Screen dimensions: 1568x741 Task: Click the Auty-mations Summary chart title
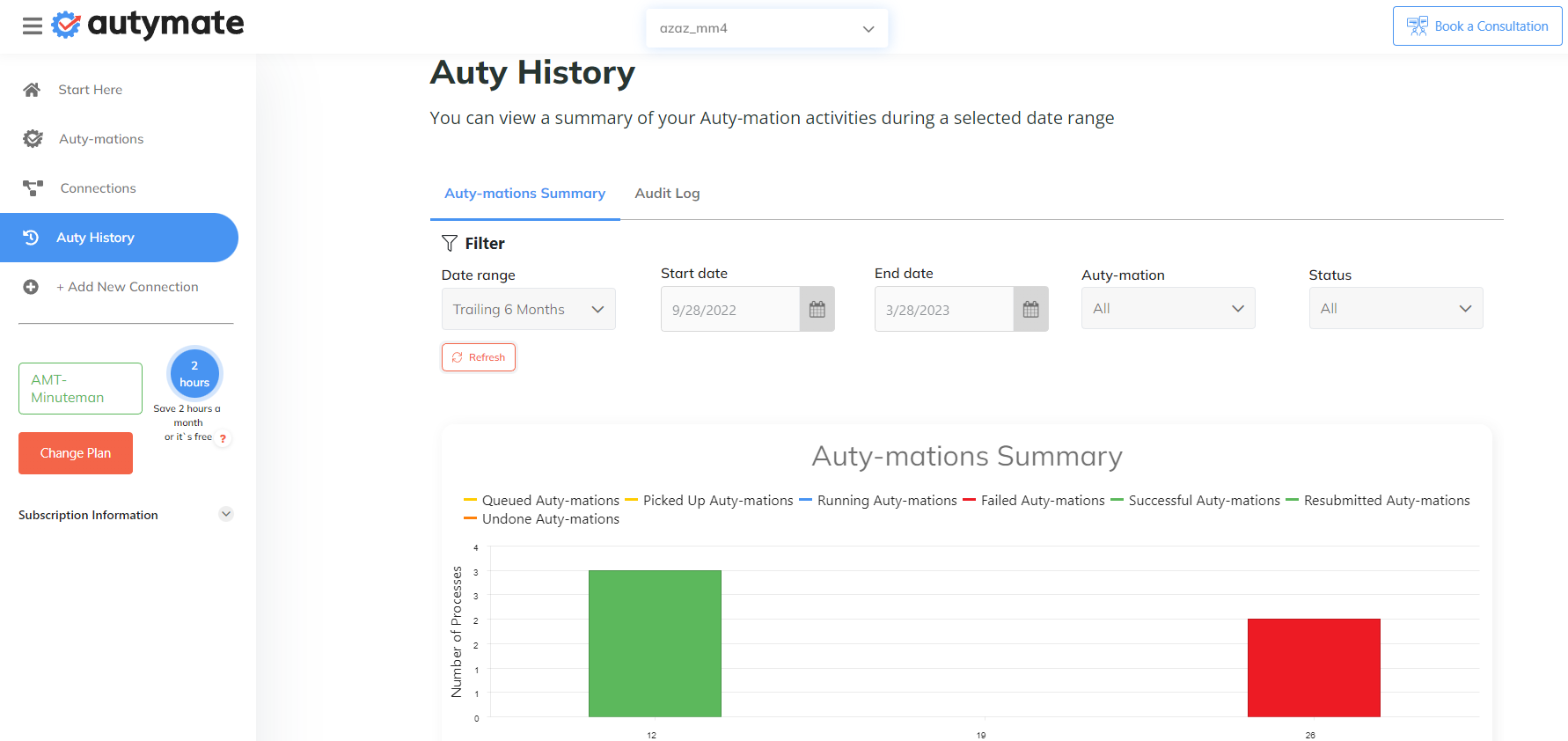coord(967,456)
